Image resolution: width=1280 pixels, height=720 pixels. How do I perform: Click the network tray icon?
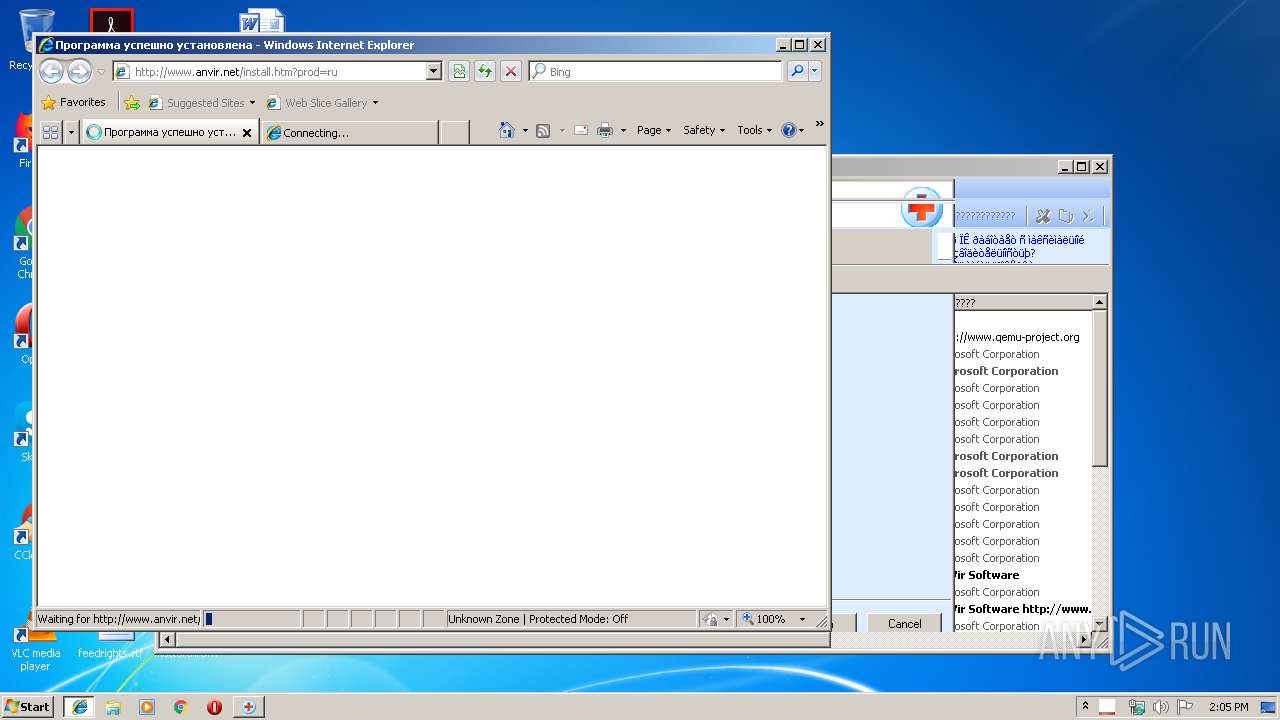point(1137,706)
